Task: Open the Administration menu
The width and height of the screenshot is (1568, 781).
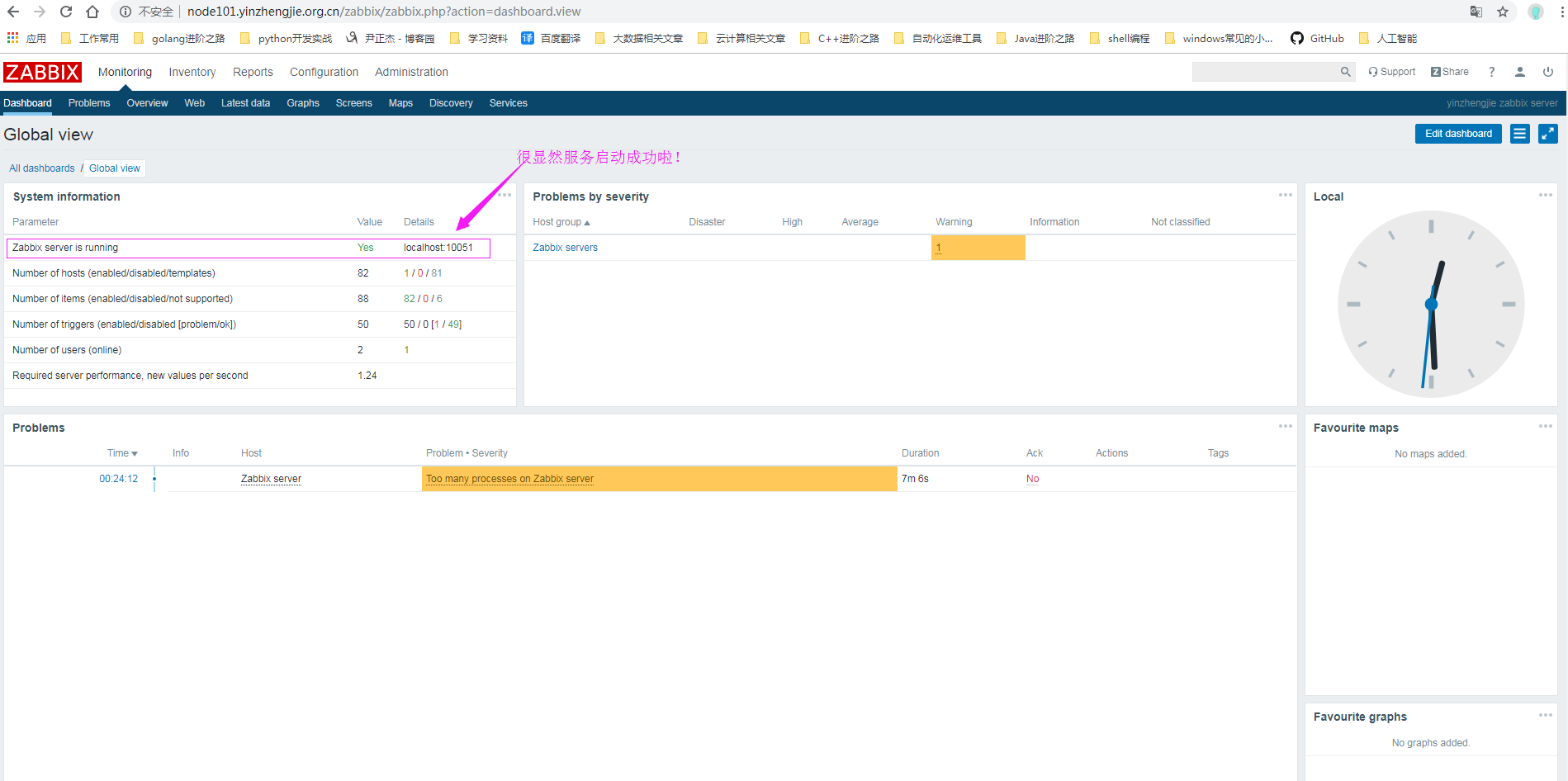Action: [x=411, y=72]
